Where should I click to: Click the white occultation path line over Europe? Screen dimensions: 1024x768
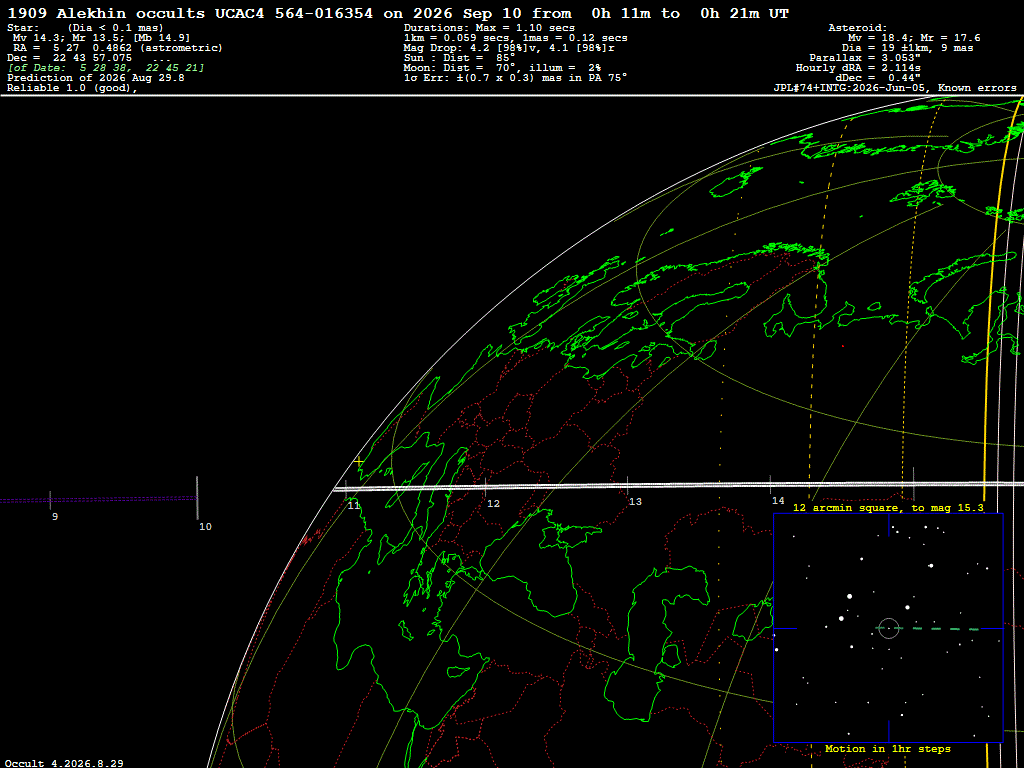coord(679,486)
